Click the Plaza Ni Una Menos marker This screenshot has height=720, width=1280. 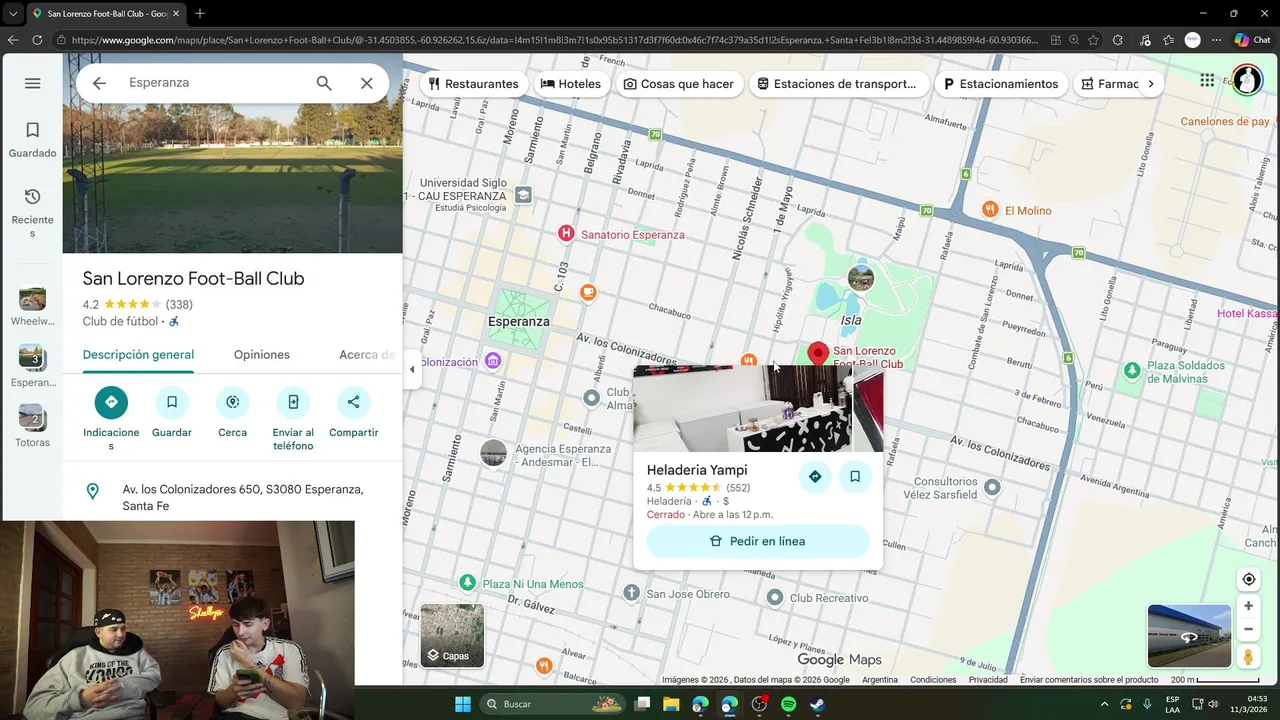(467, 582)
